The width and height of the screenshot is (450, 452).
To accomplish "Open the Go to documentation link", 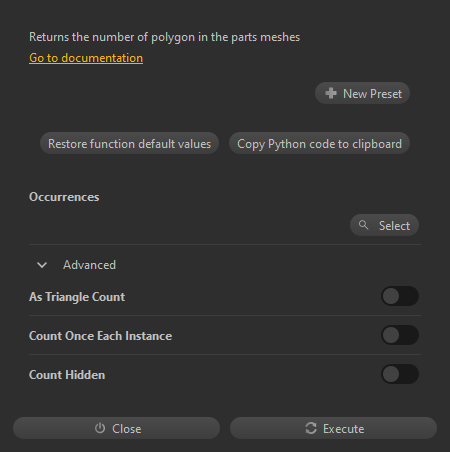I will point(86,58).
